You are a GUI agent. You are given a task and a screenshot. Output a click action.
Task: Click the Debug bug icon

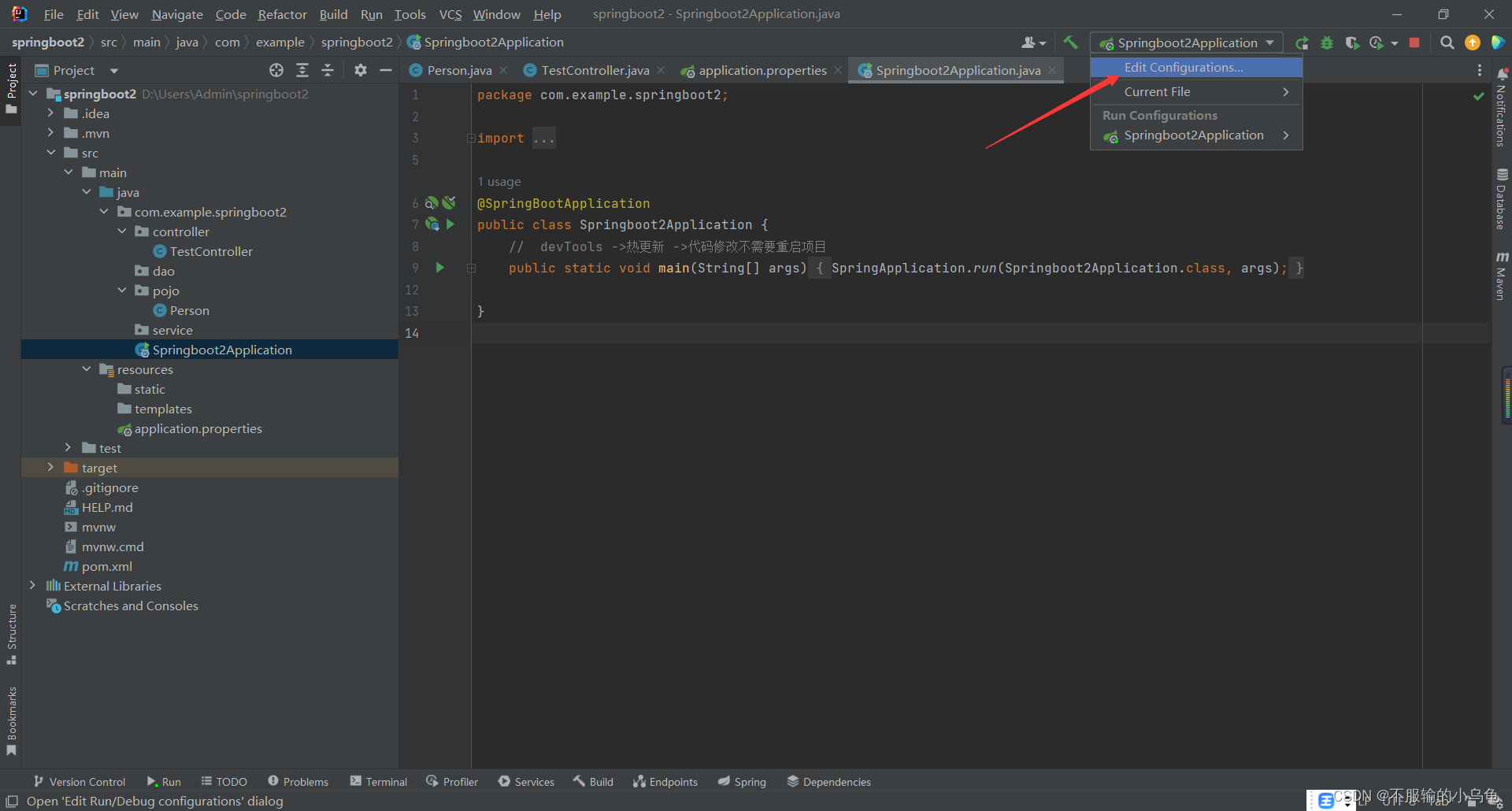1327,43
